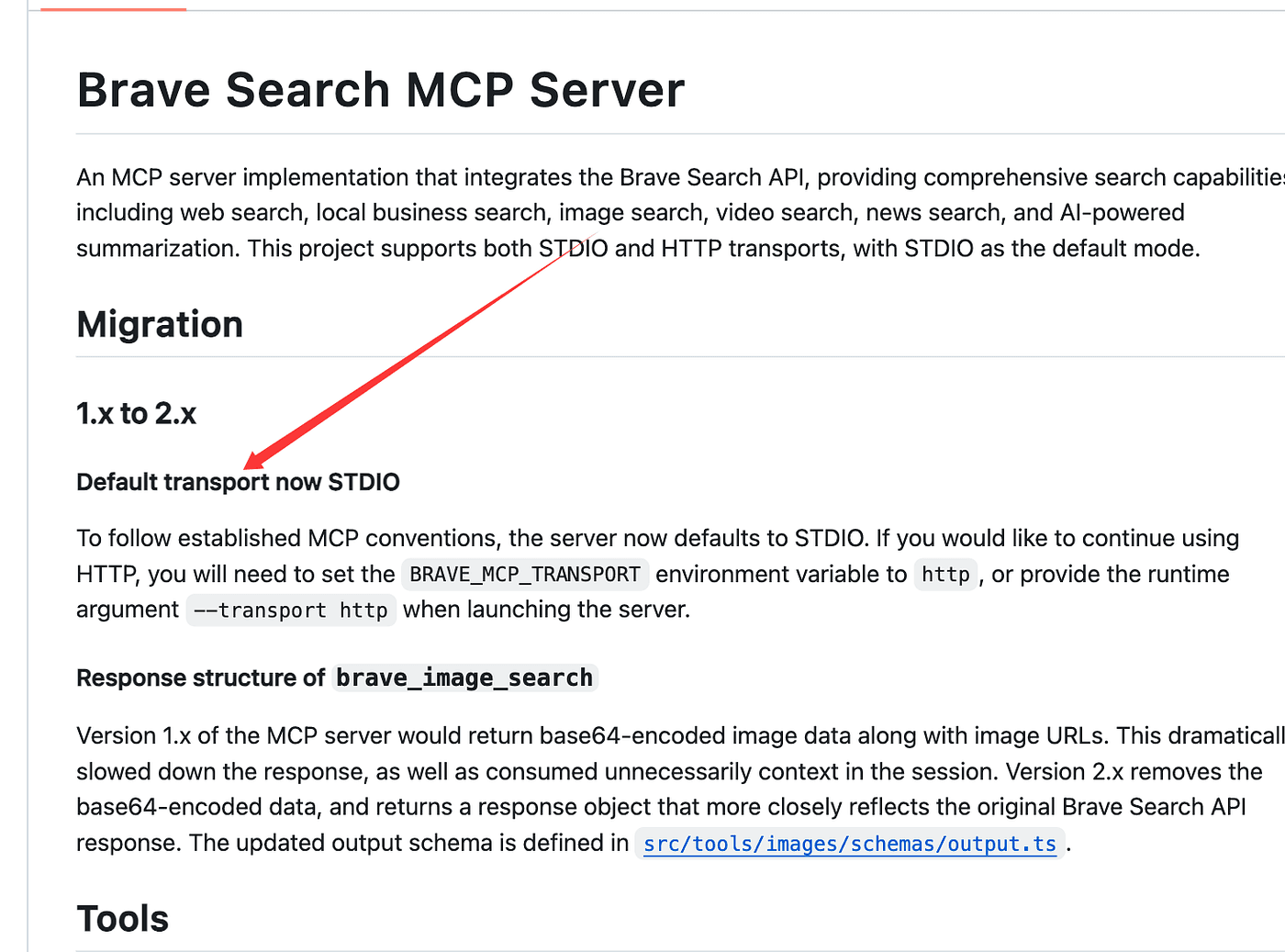1285x952 pixels.
Task: Open the src/tools/images/schemas/output.ts link
Action: [849, 844]
